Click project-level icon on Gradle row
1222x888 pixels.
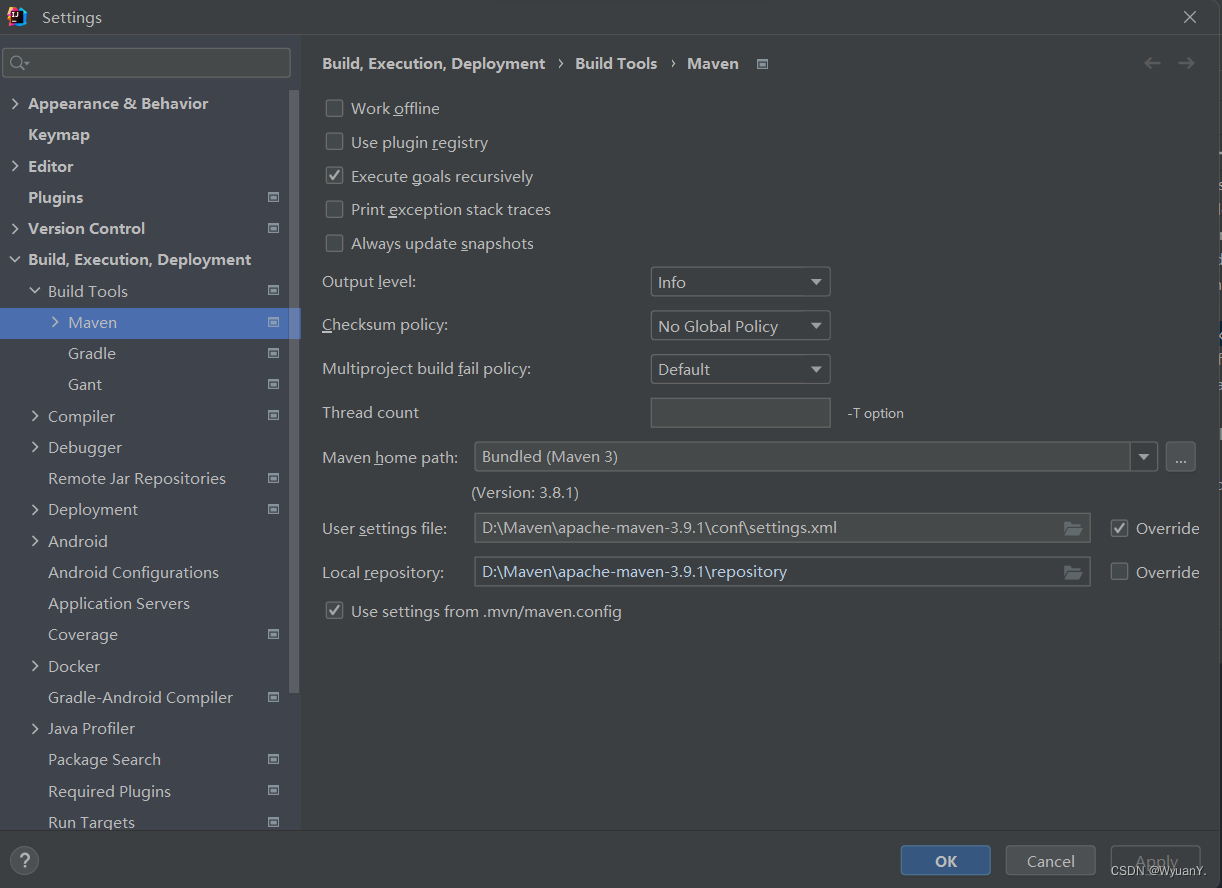[273, 353]
